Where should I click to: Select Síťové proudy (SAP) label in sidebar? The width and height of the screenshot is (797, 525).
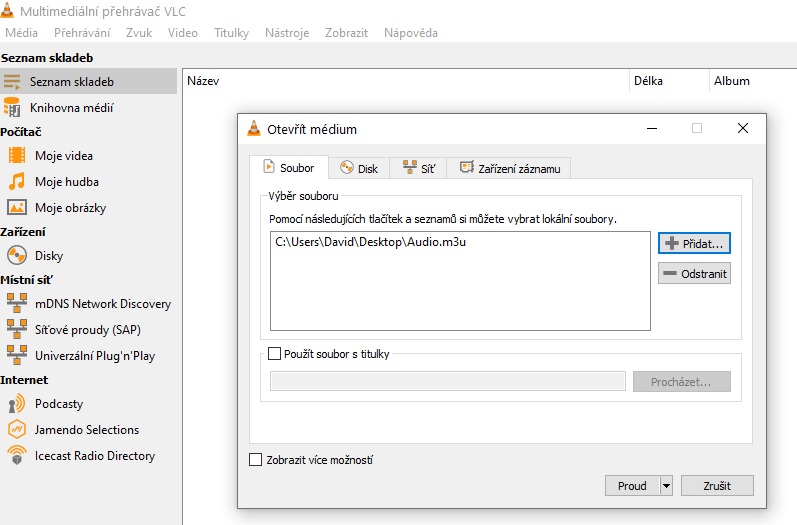(88, 330)
